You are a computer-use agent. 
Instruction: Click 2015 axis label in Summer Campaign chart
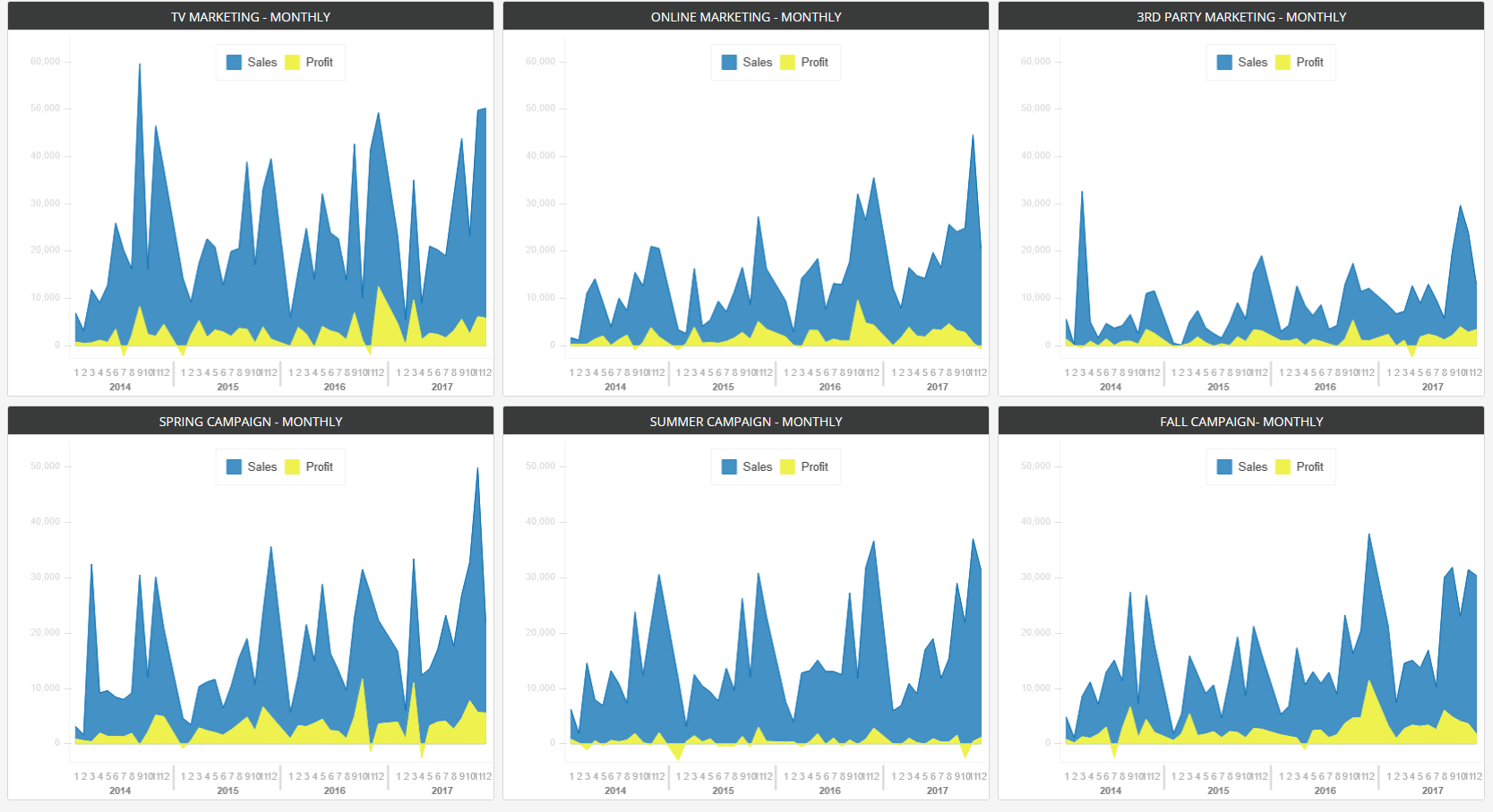coord(723,791)
